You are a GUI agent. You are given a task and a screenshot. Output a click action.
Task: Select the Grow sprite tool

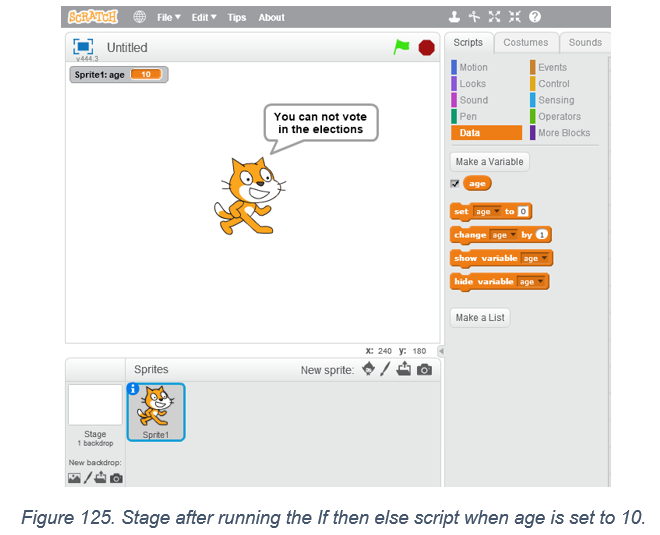pyautogui.click(x=495, y=17)
